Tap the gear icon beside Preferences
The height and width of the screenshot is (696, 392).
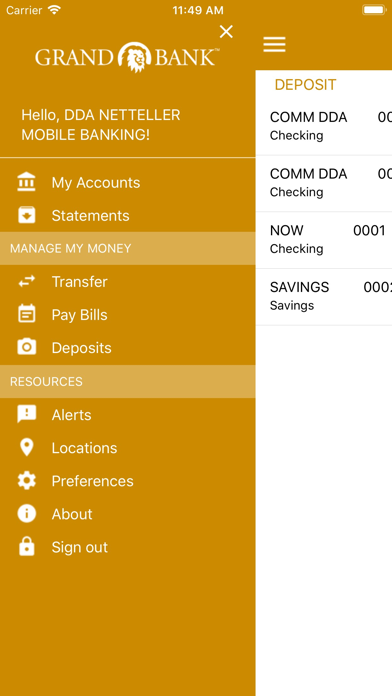(26, 481)
